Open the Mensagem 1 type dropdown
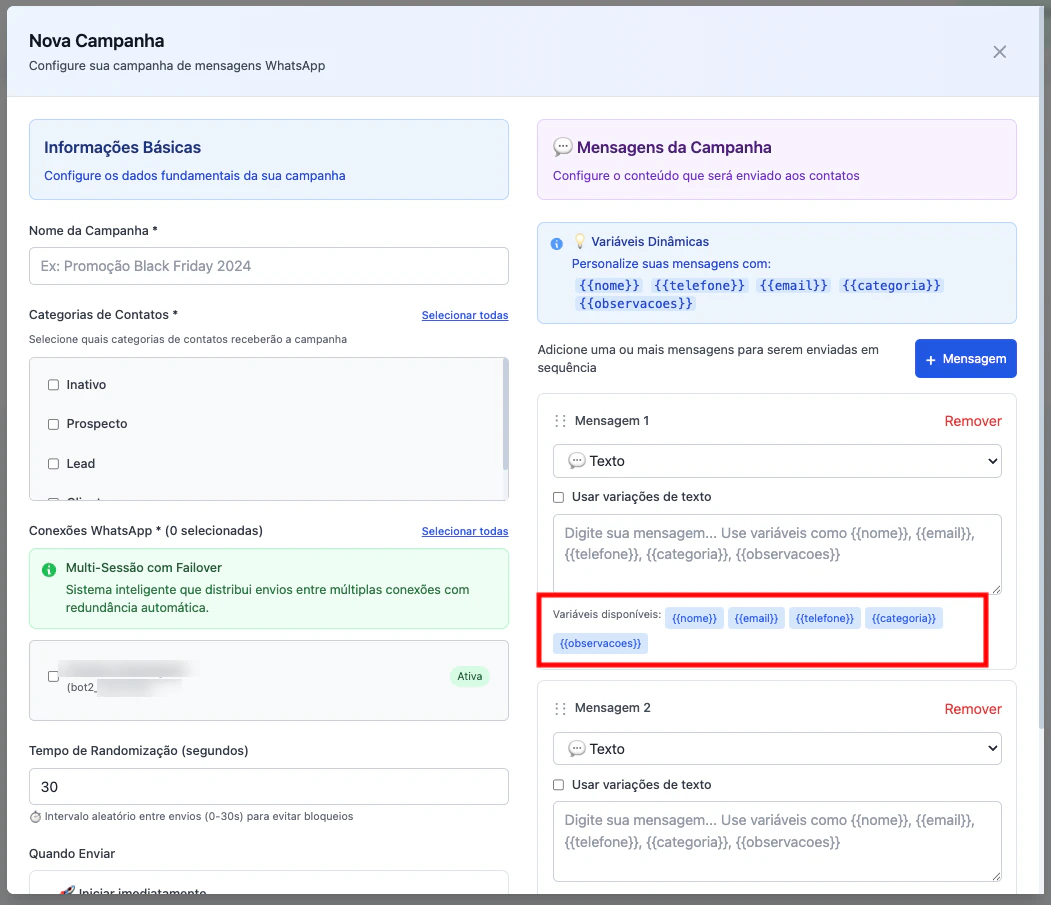This screenshot has width=1051, height=905. tap(777, 461)
